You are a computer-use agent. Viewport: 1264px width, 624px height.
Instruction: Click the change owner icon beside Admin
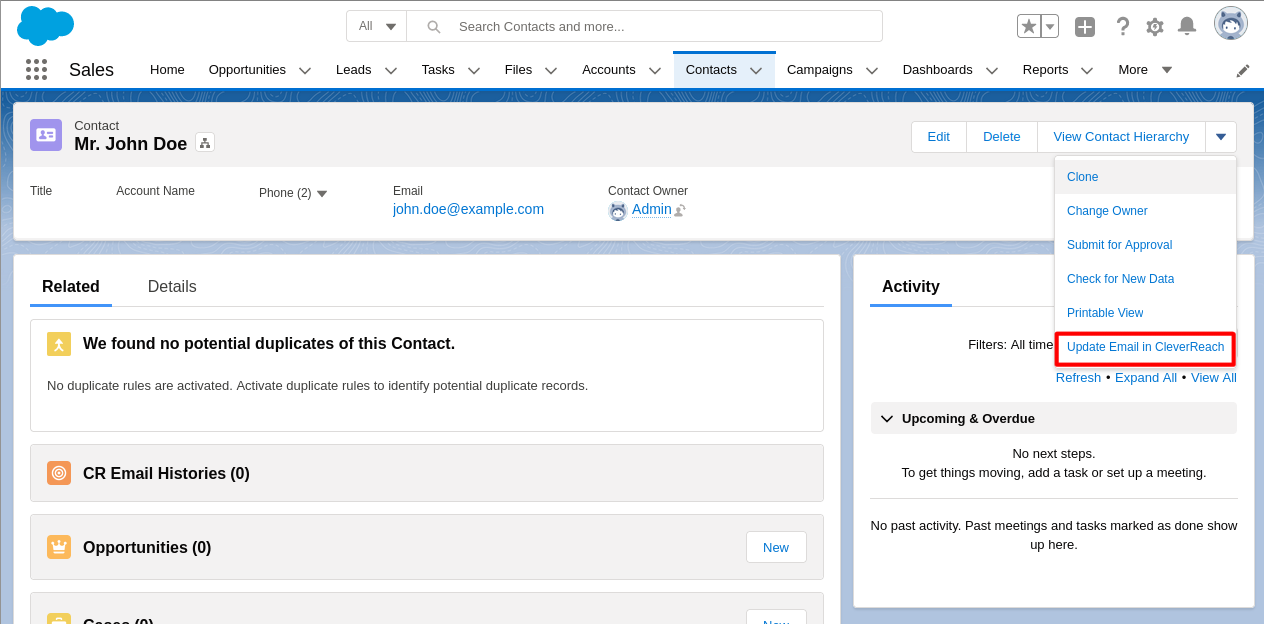pyautogui.click(x=680, y=210)
